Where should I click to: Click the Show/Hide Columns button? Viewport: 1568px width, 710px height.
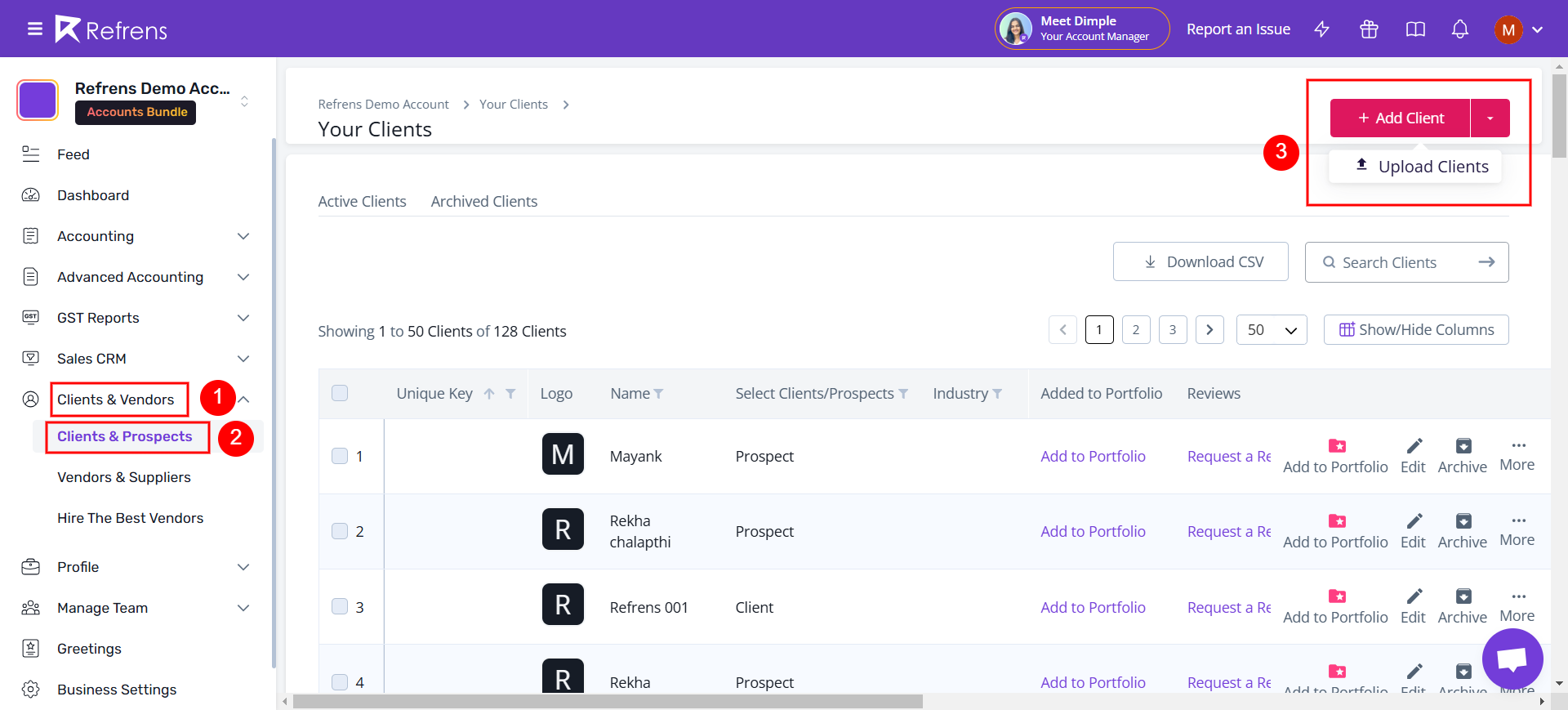(1416, 330)
